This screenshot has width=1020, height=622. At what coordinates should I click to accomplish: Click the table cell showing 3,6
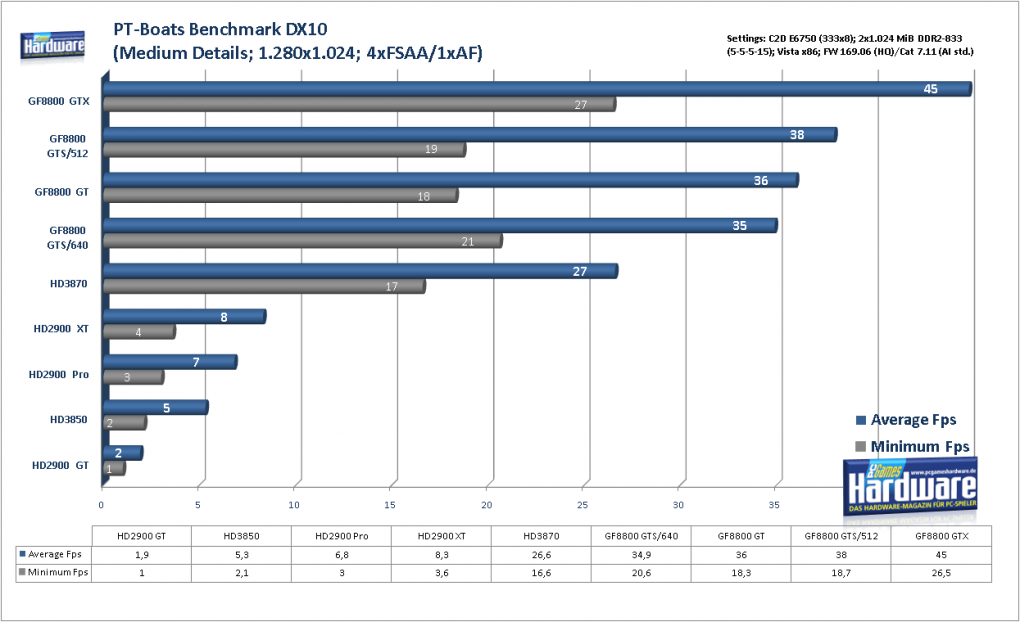[x=442, y=573]
